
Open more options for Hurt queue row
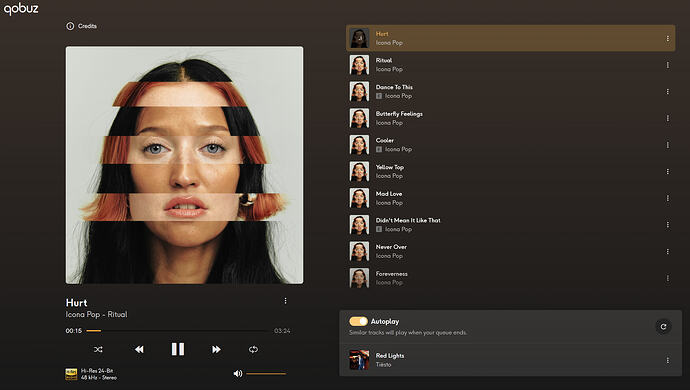click(x=668, y=38)
